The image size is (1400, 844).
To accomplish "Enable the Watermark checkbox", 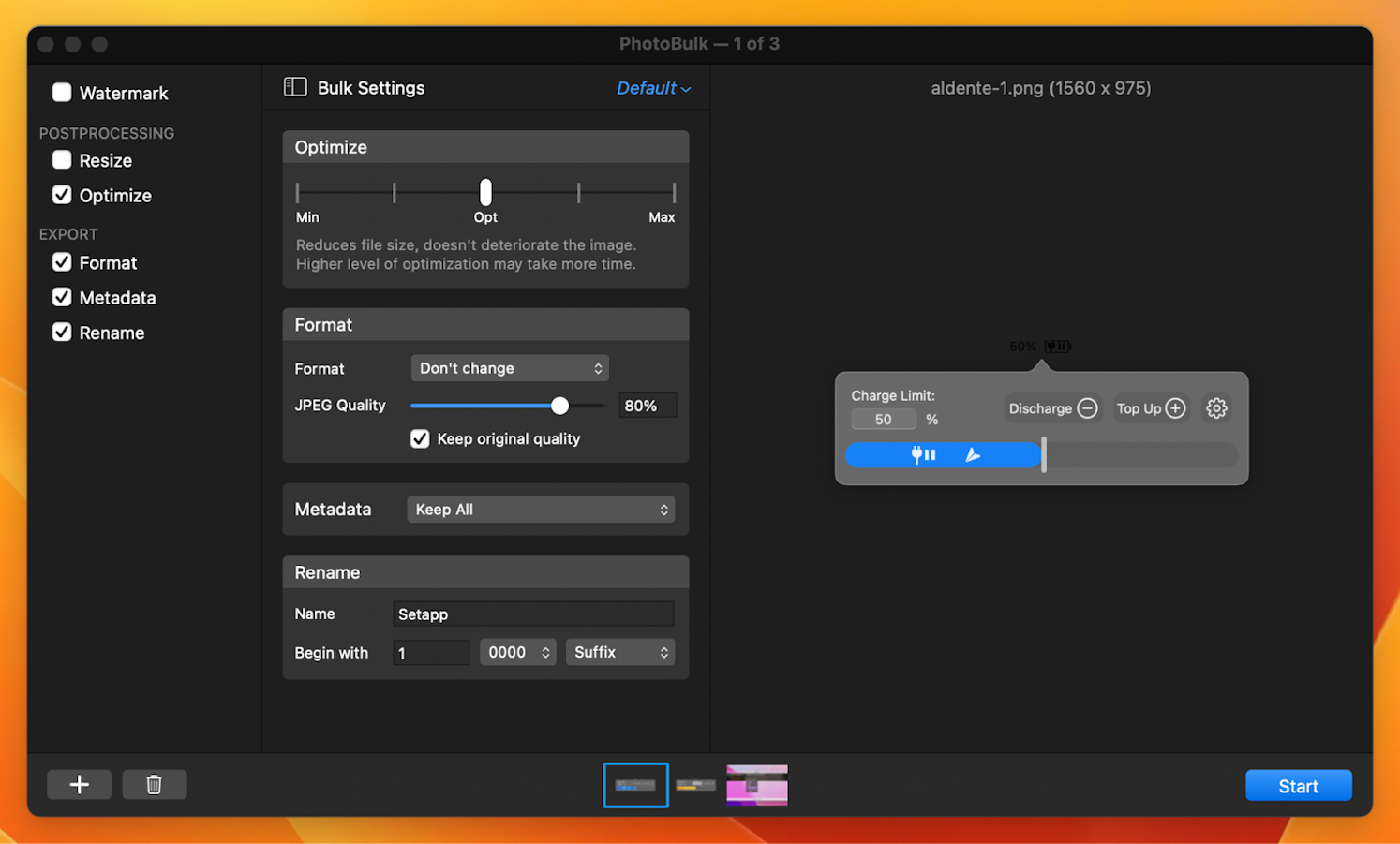I will 61,92.
